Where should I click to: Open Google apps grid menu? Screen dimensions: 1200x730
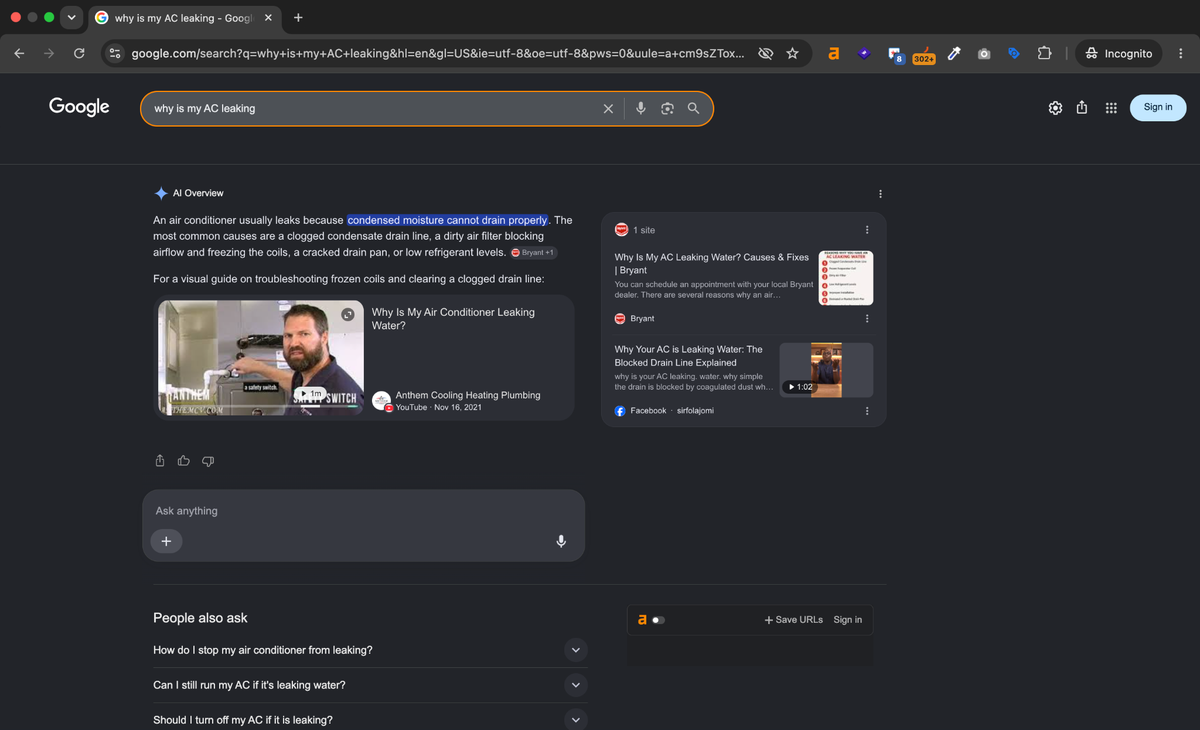coord(1110,108)
